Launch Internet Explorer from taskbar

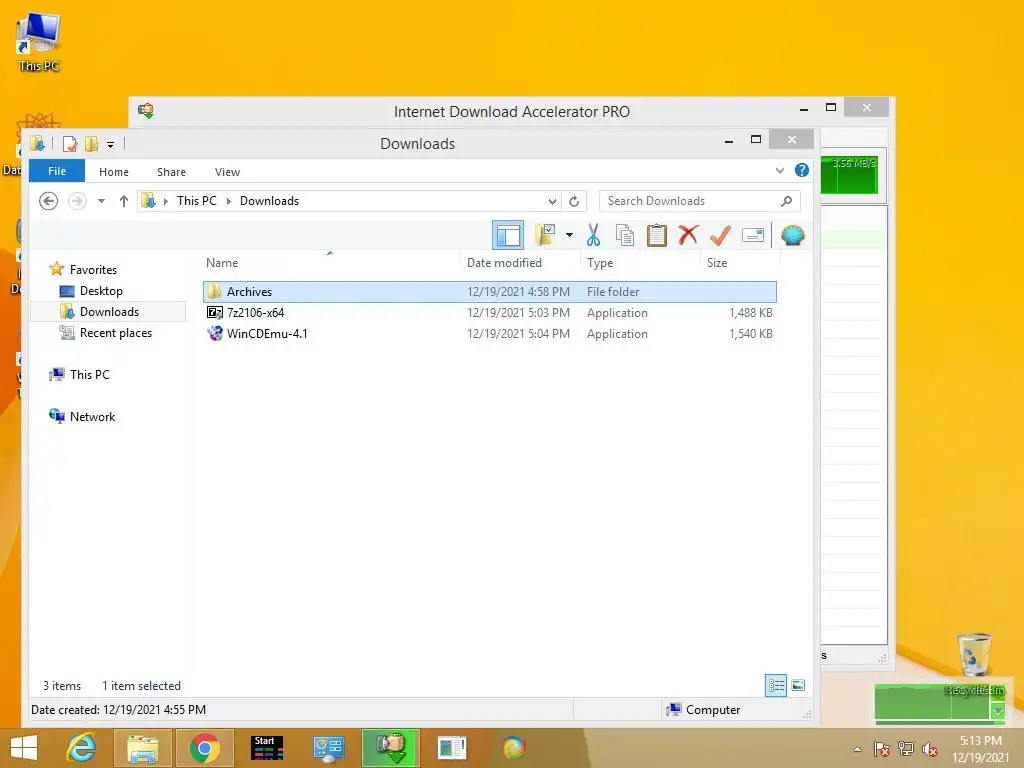coord(82,748)
